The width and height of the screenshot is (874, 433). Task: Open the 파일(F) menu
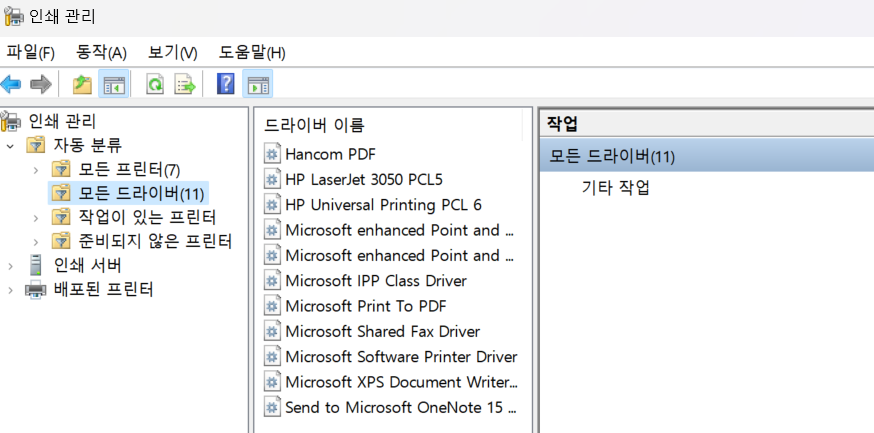[30, 53]
